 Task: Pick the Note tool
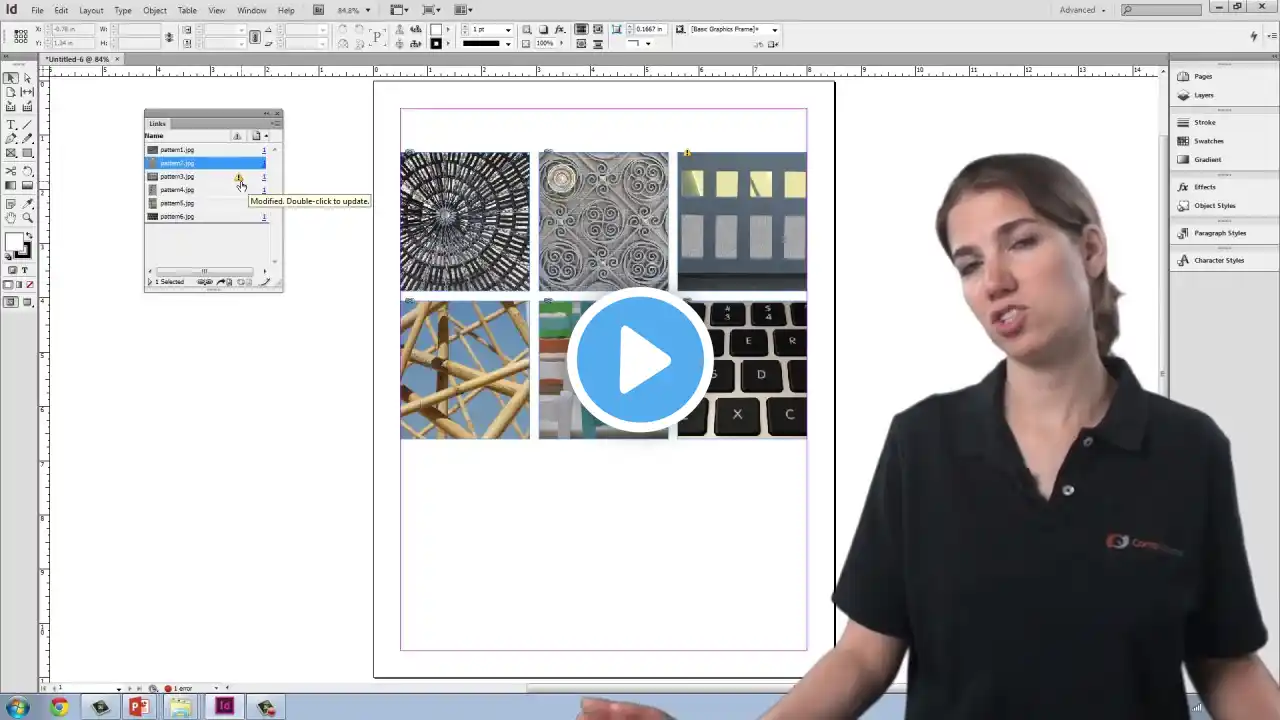coord(11,203)
